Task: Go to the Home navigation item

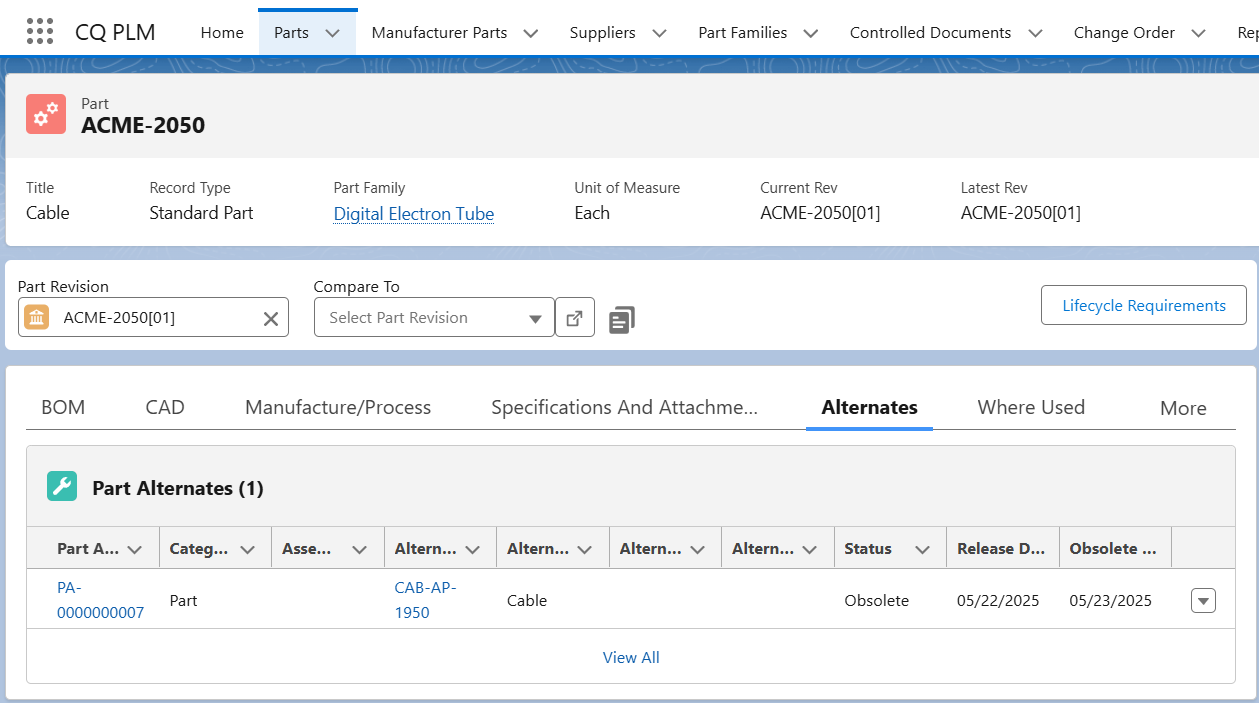Action: (222, 33)
